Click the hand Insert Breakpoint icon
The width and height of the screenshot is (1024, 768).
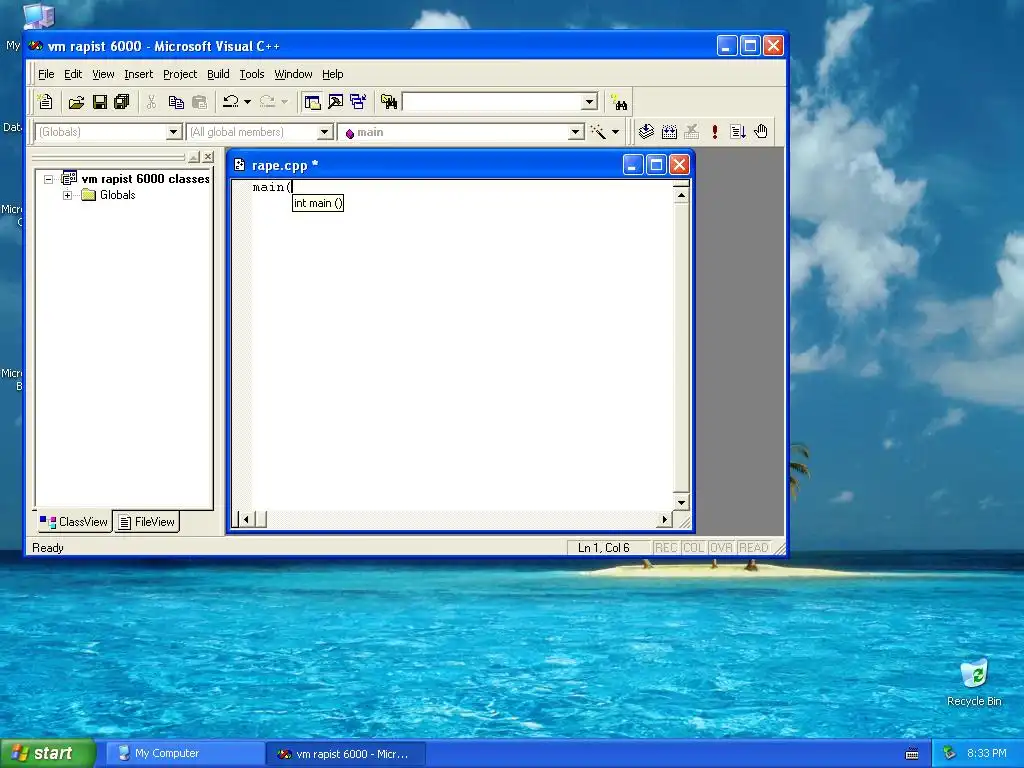click(x=761, y=132)
